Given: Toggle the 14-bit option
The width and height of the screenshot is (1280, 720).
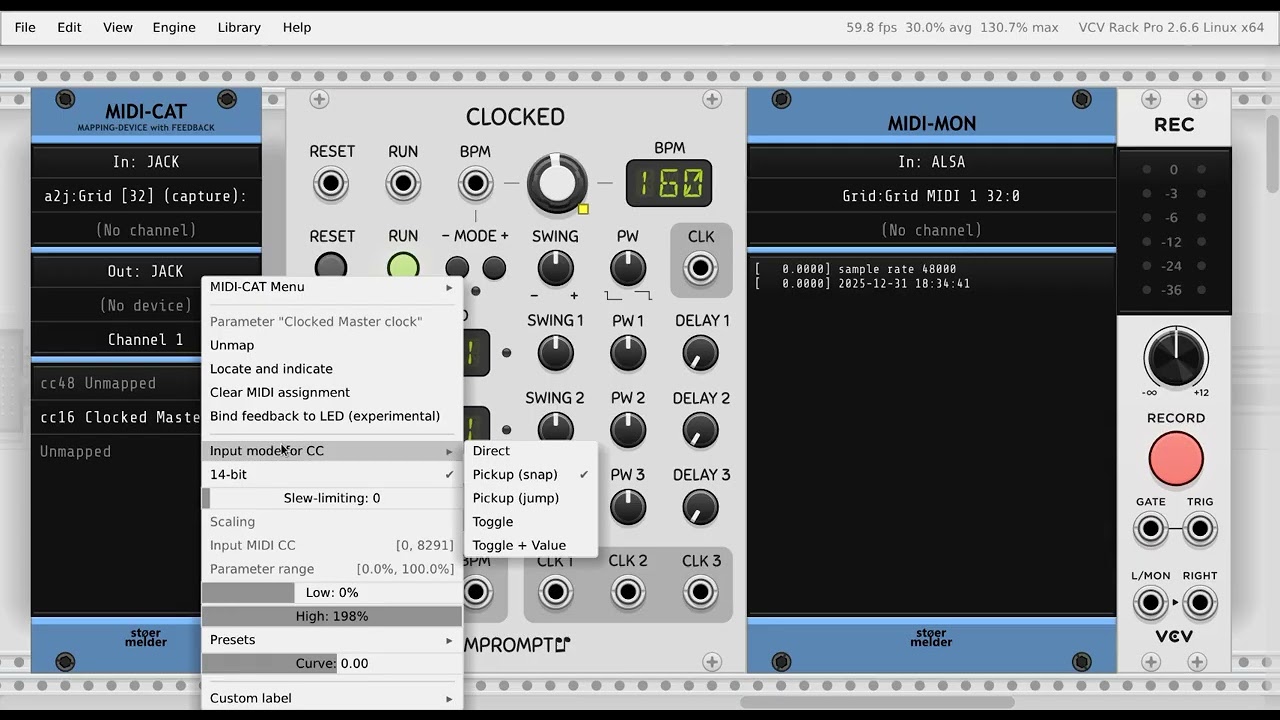Looking at the screenshot, I should click(332, 474).
